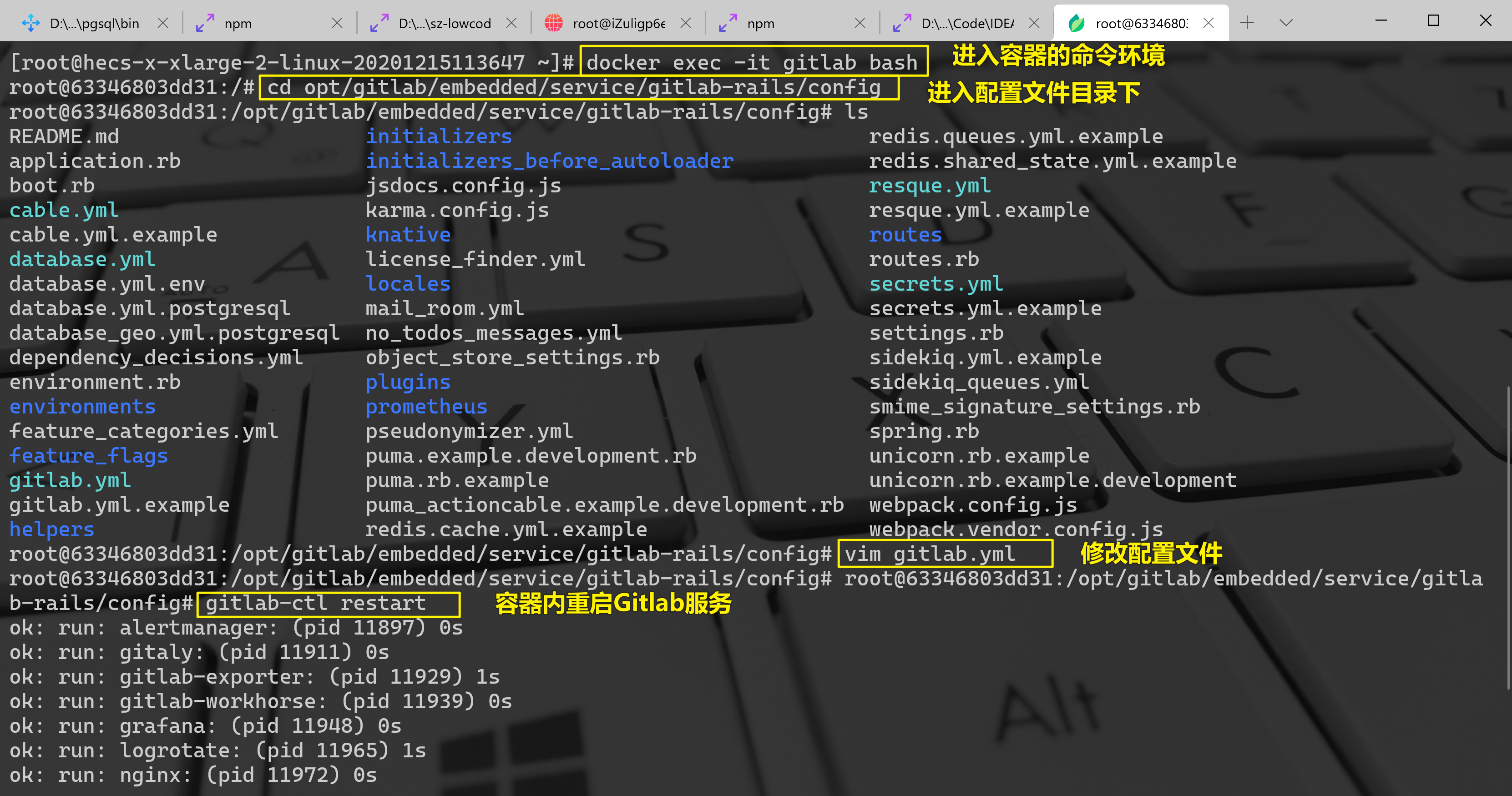Expand the new tab profile dropdown chevron
This screenshot has height=796, width=1512.
coord(1286,23)
